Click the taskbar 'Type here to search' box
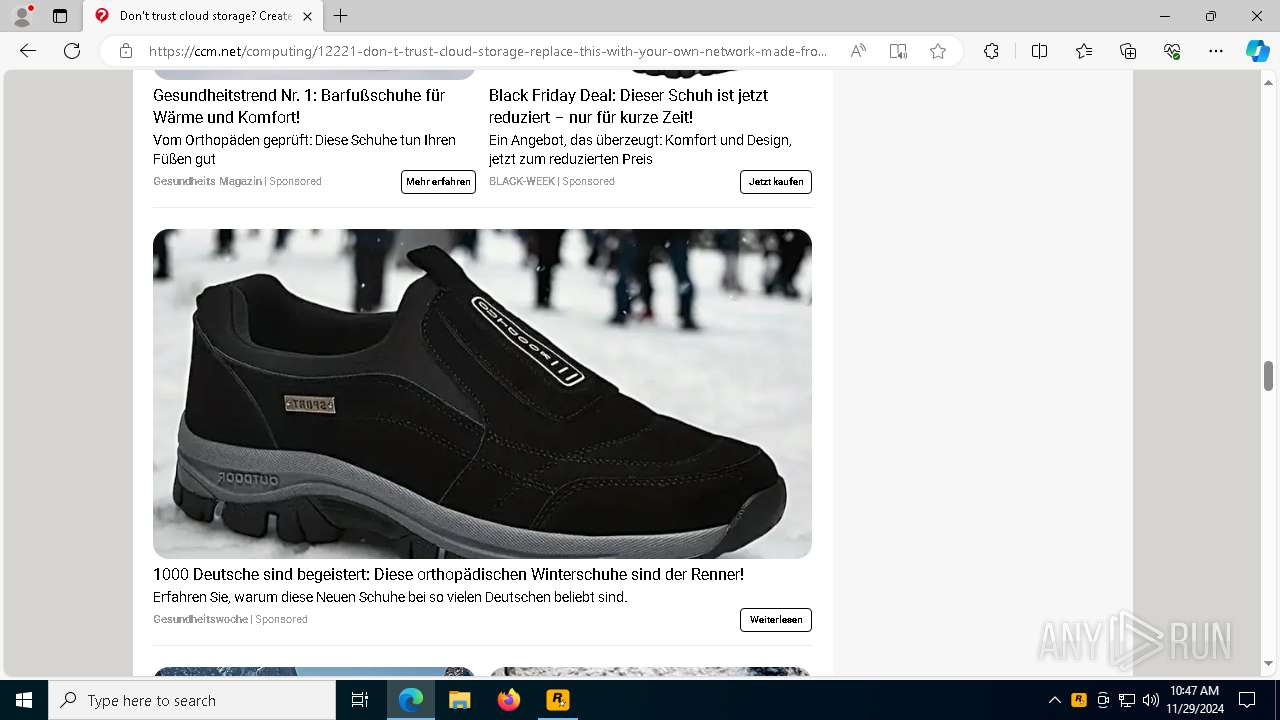 click(x=192, y=700)
